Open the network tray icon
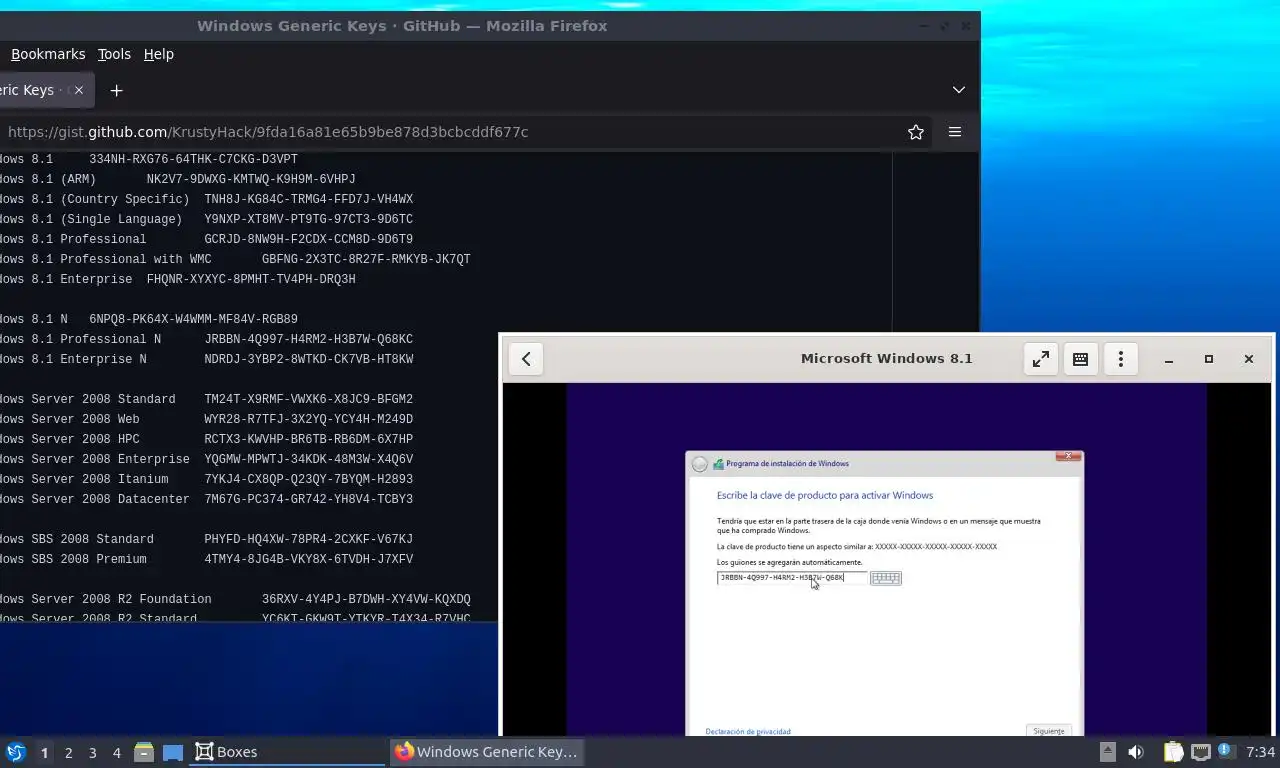Viewport: 1280px width, 768px height. pyautogui.click(x=1201, y=752)
